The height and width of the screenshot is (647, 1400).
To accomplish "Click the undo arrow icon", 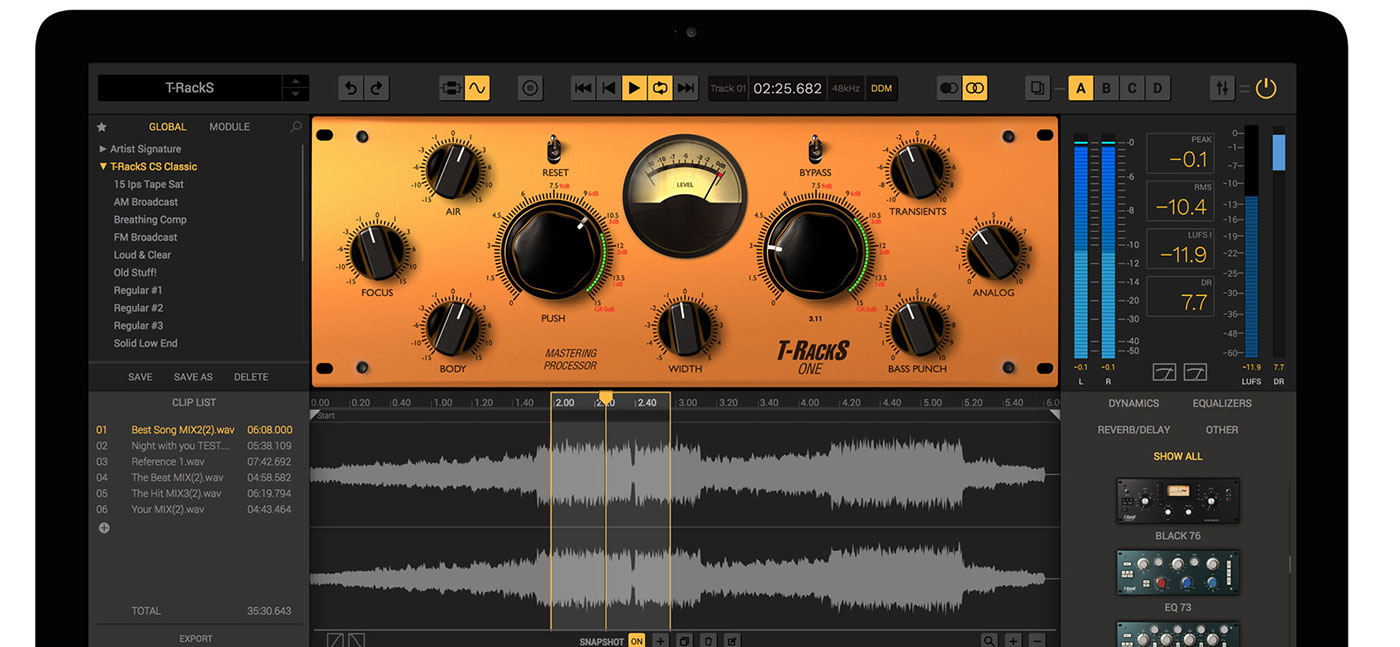I will pos(351,88).
